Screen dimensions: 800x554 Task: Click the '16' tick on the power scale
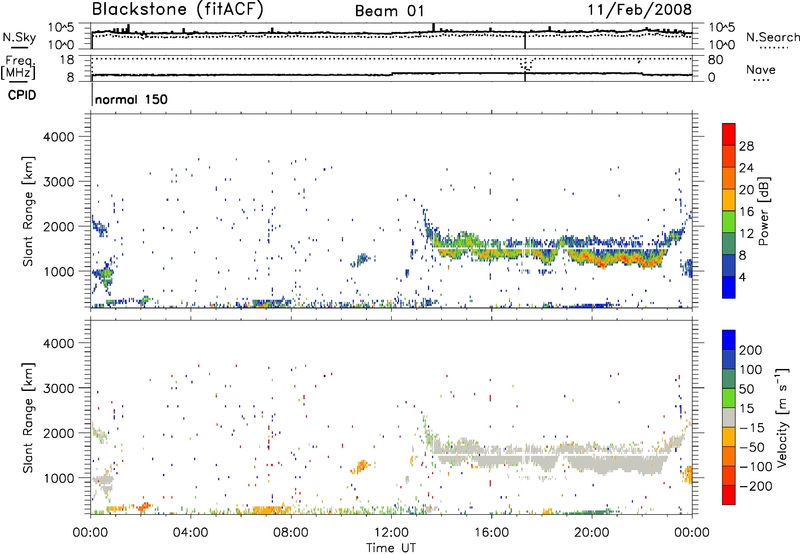pos(746,212)
